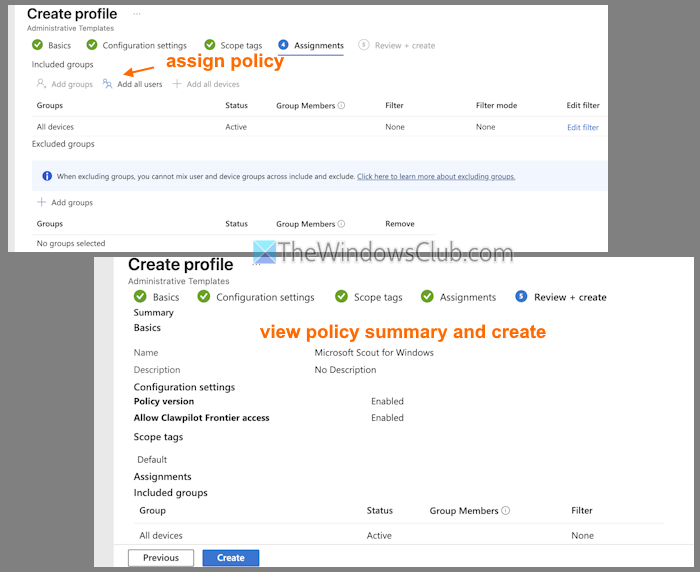
Task: Click green check icon of Basics step in top window
Action: pos(38,45)
